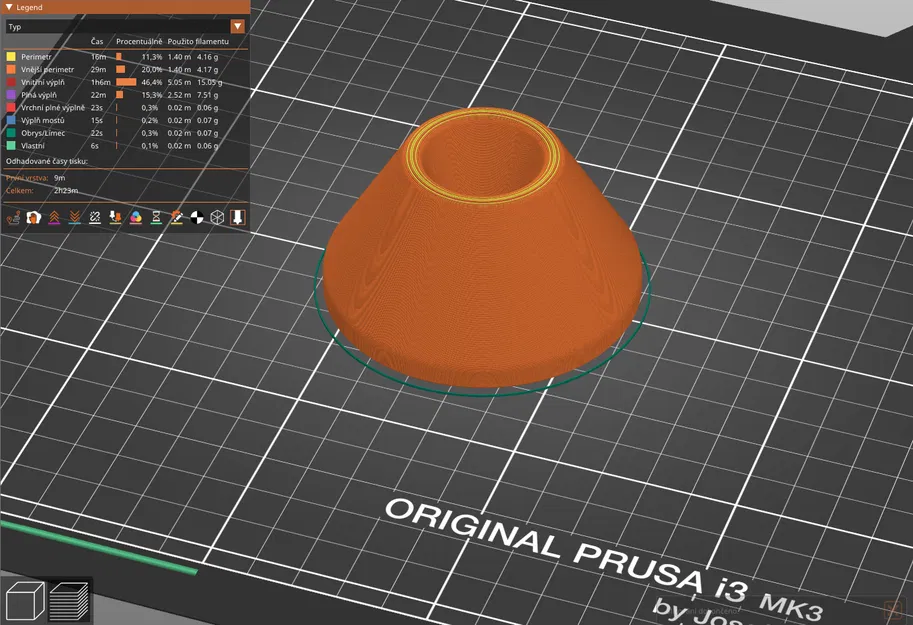
Task: Click yellow Perimetr color swatch
Action: (11, 57)
